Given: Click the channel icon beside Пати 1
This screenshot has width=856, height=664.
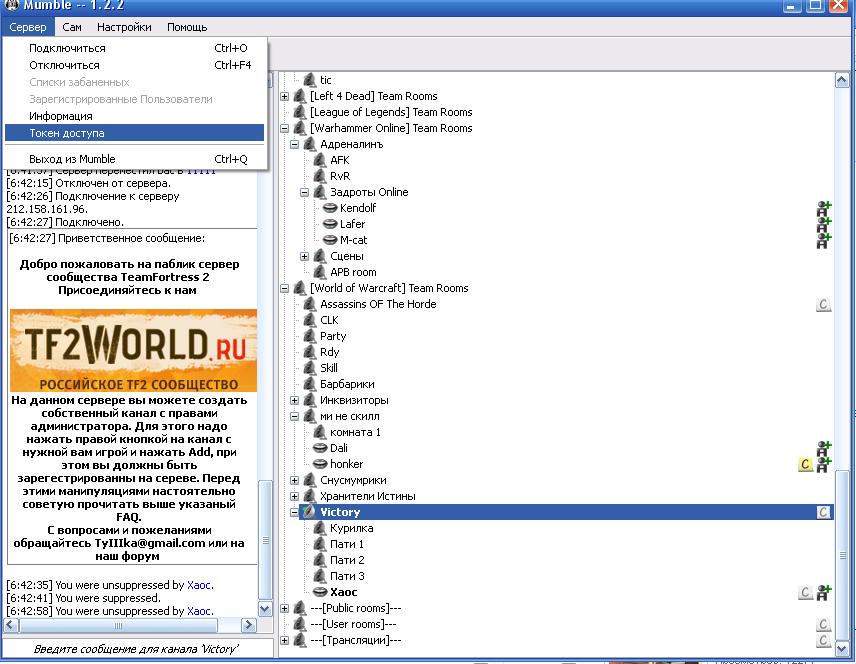Looking at the screenshot, I should [320, 544].
